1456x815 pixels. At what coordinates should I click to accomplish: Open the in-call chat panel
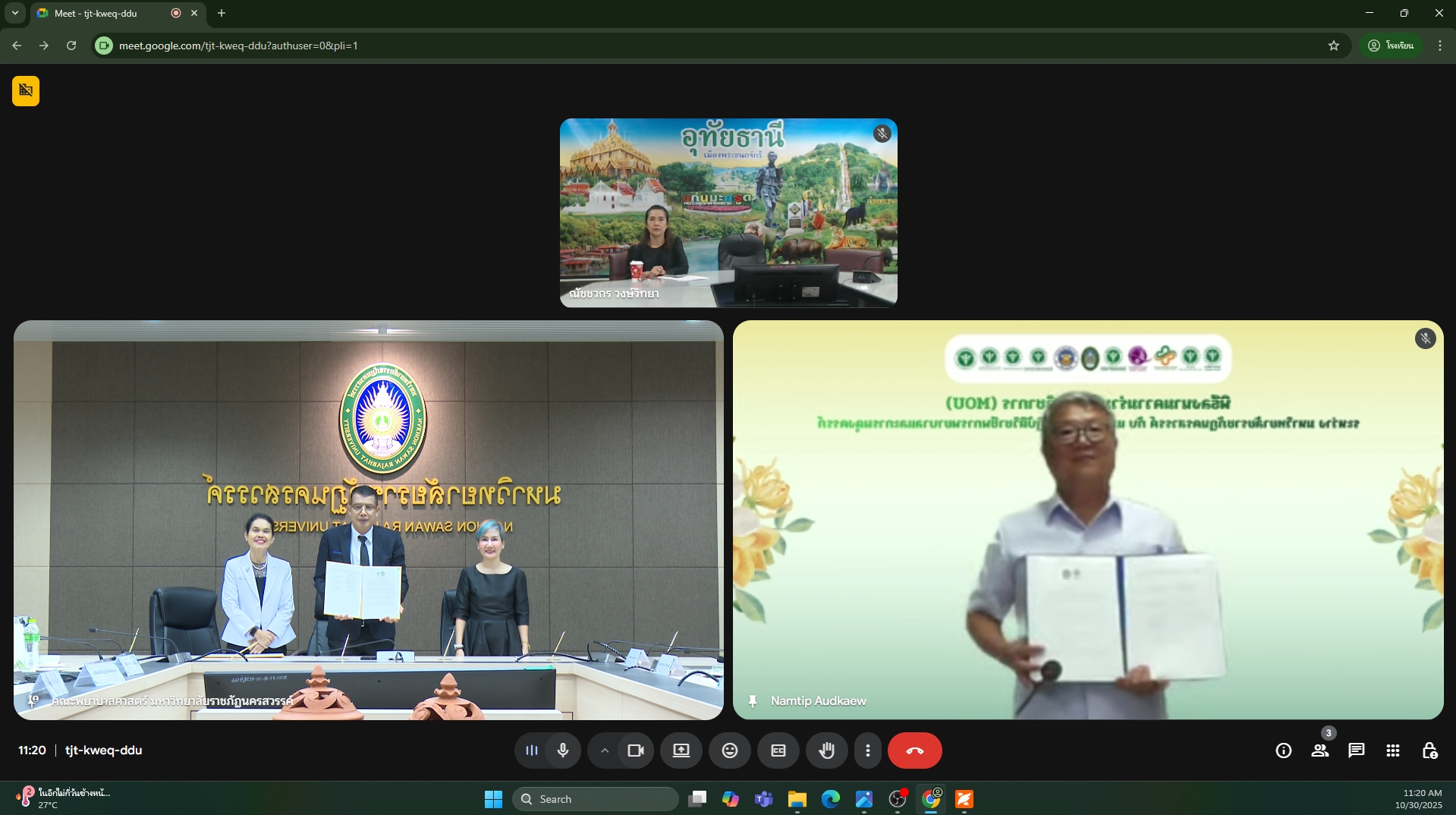(x=1356, y=750)
